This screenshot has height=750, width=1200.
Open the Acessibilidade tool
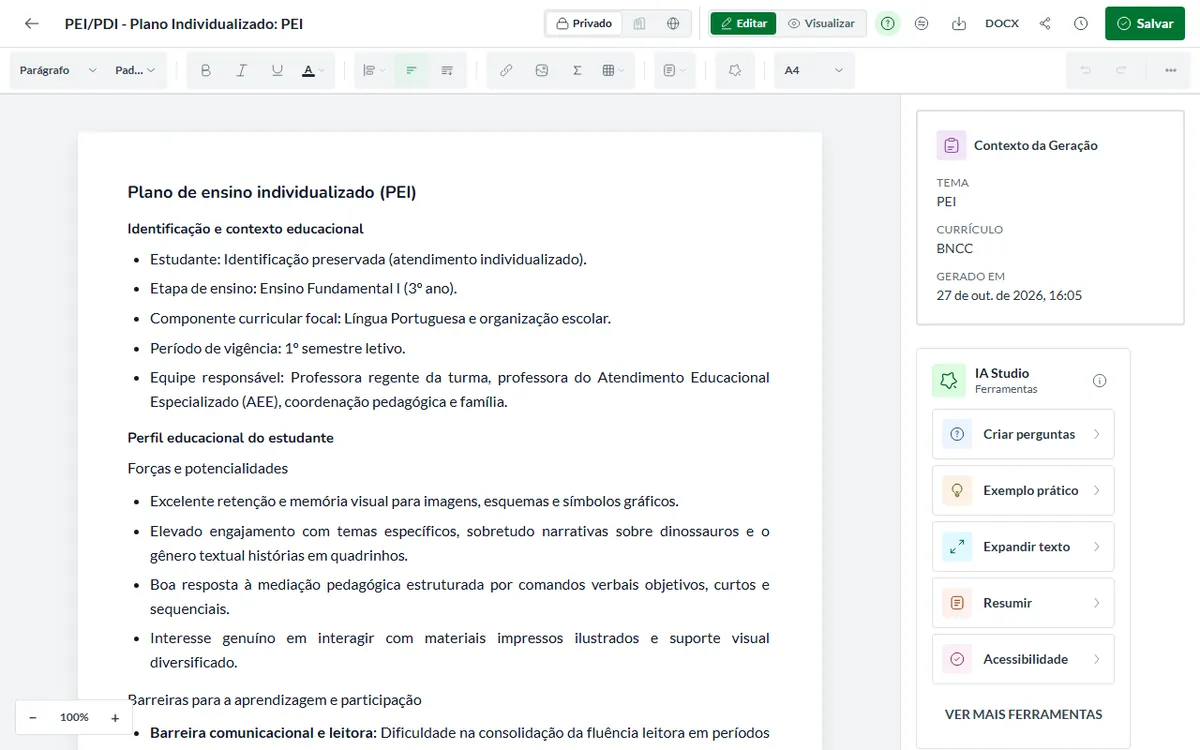(x=1023, y=659)
